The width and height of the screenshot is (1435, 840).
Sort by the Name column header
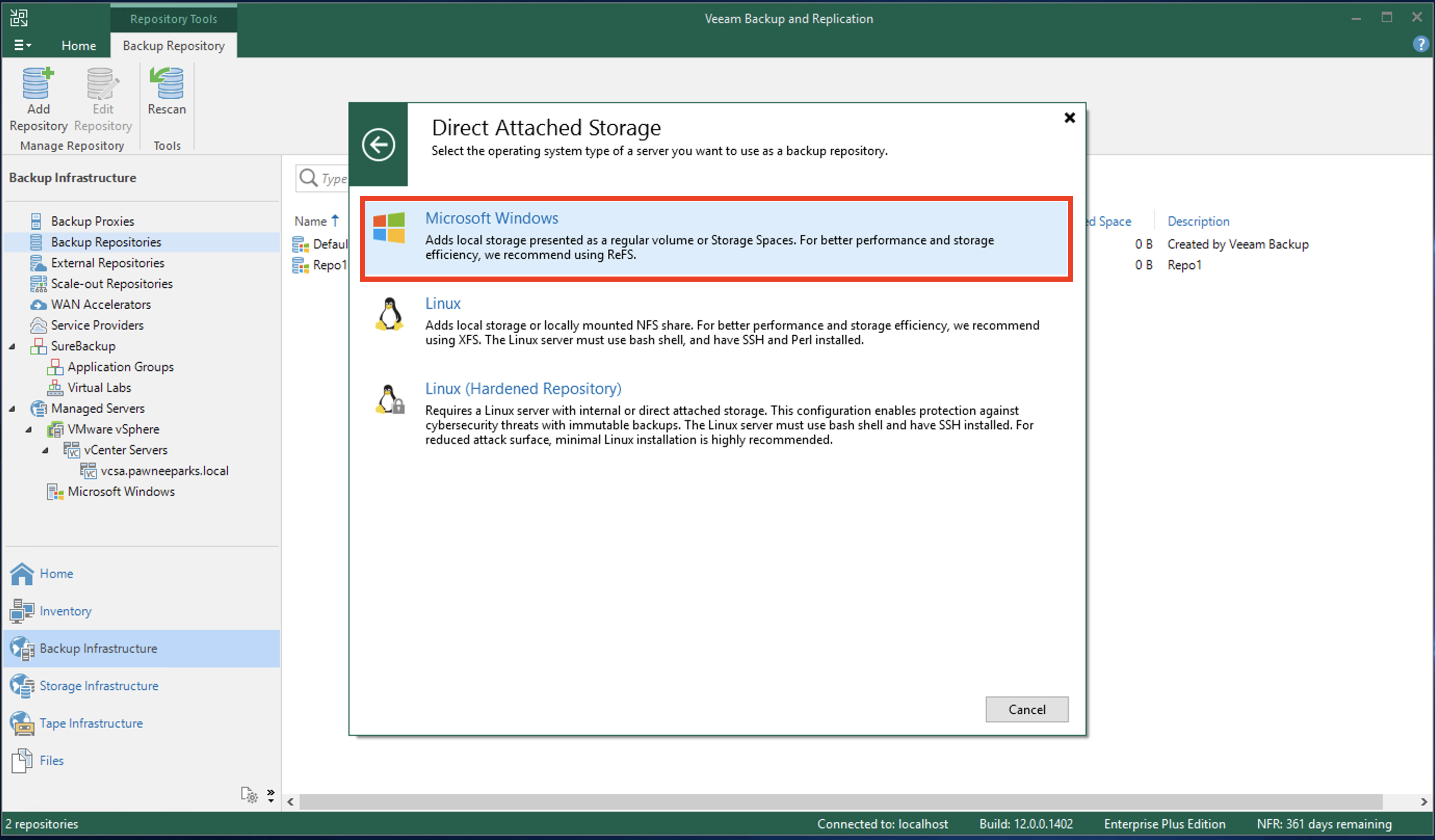(x=310, y=221)
